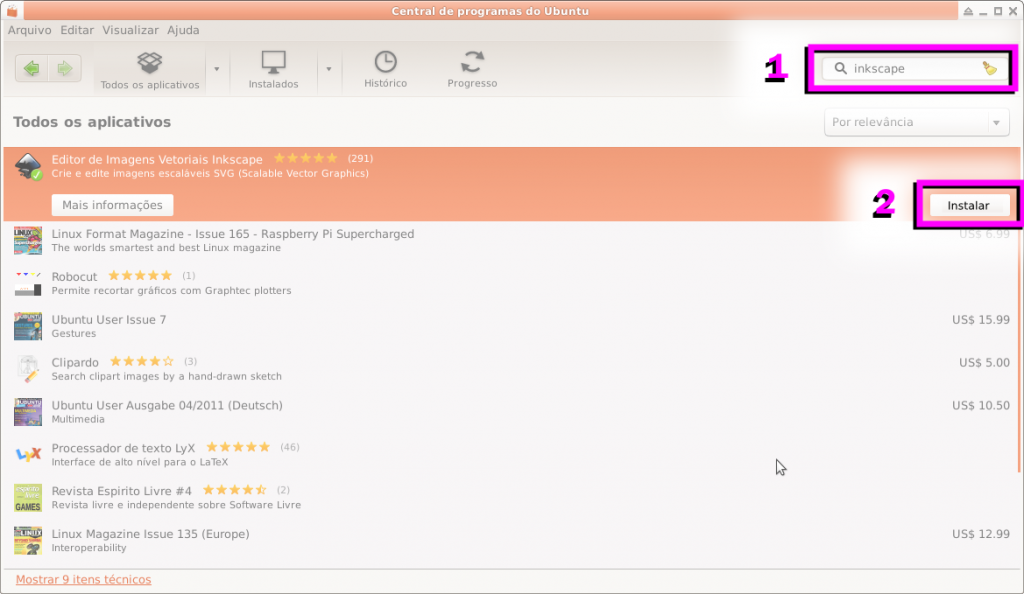Click the Inkscape star rating

pos(305,158)
